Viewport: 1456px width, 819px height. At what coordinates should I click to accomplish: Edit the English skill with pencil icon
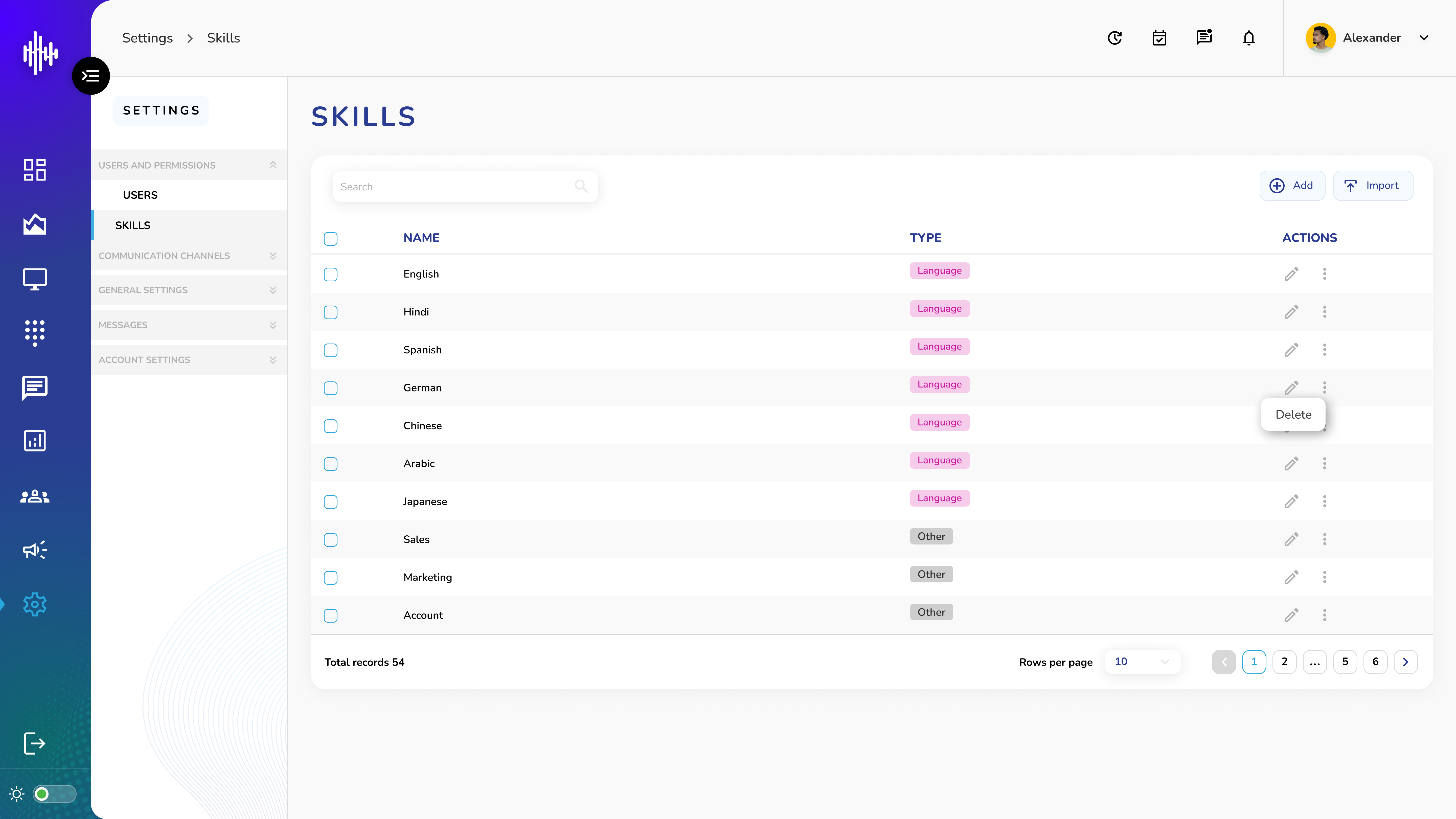[x=1291, y=274]
